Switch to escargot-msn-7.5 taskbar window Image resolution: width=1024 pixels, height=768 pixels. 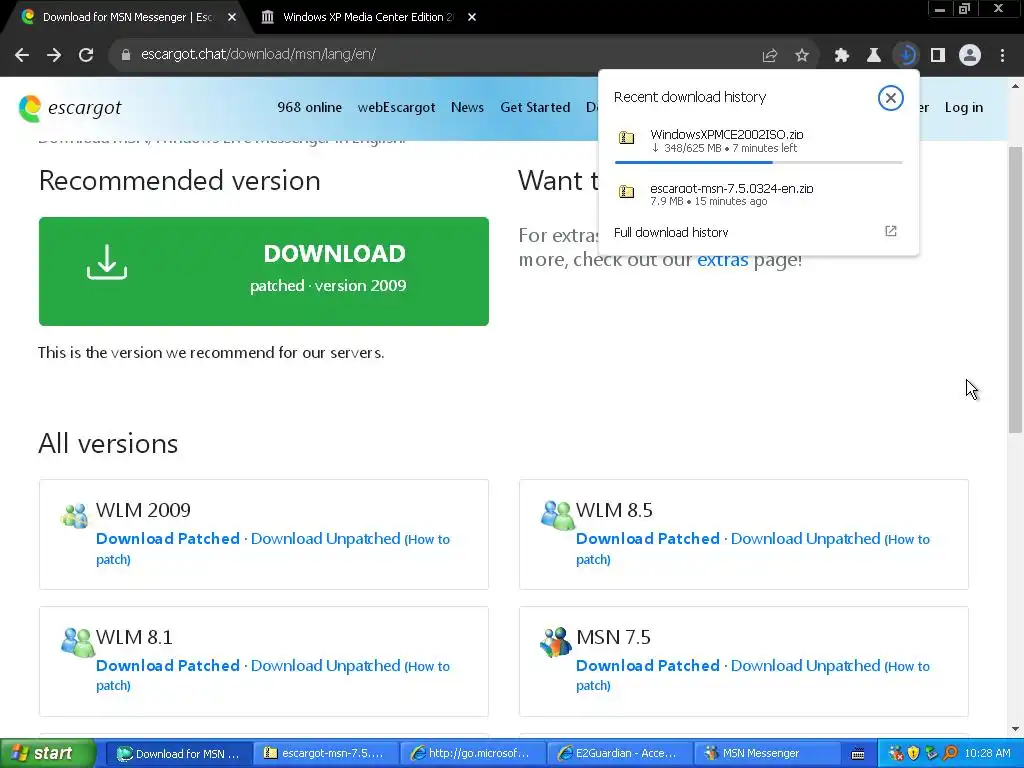pos(325,754)
